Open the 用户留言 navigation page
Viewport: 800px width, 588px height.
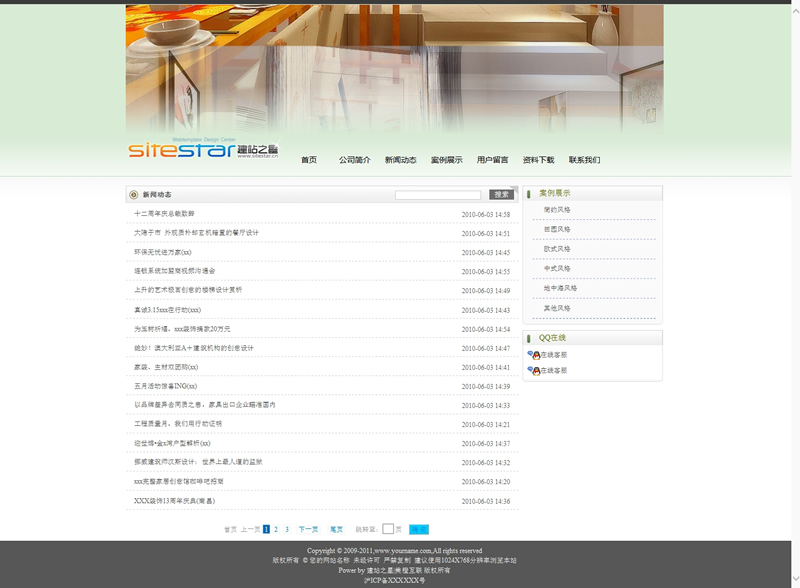492,160
